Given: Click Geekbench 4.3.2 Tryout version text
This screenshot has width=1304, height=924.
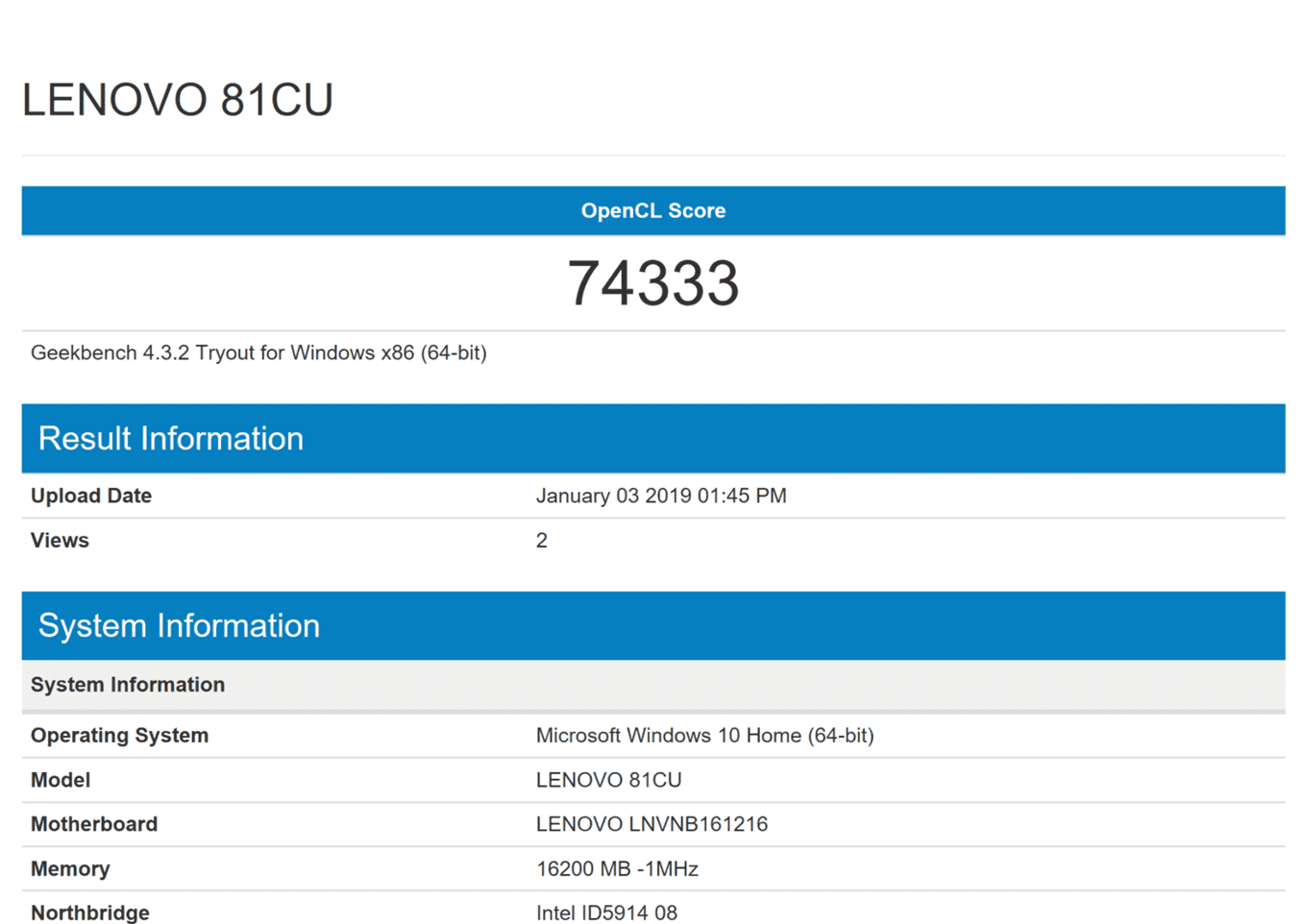Looking at the screenshot, I should (x=258, y=353).
